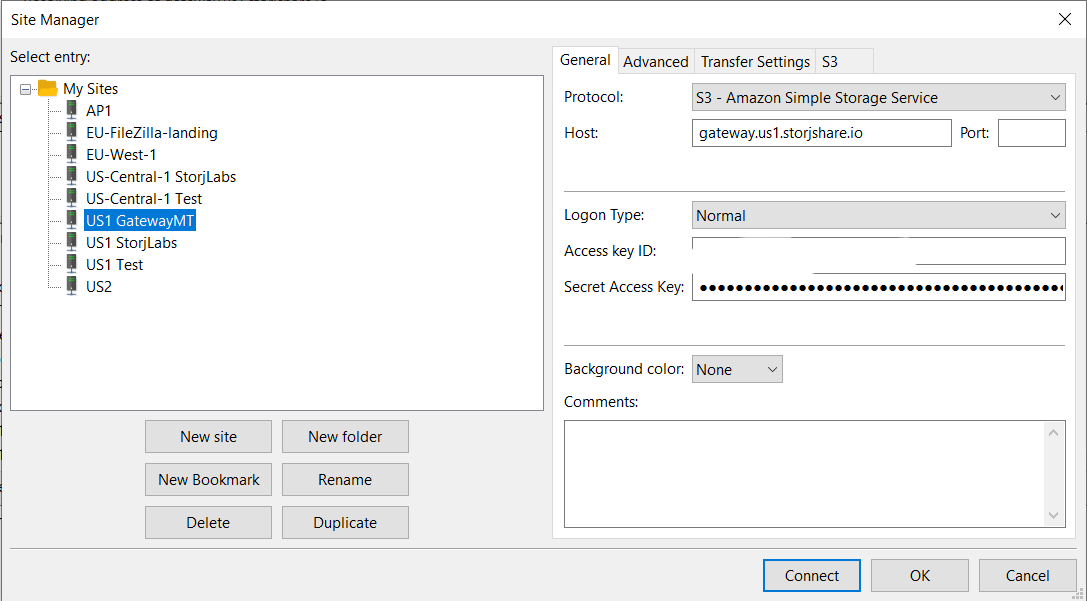Image resolution: width=1087 pixels, height=601 pixels.
Task: Click the New site button
Action: point(208,437)
